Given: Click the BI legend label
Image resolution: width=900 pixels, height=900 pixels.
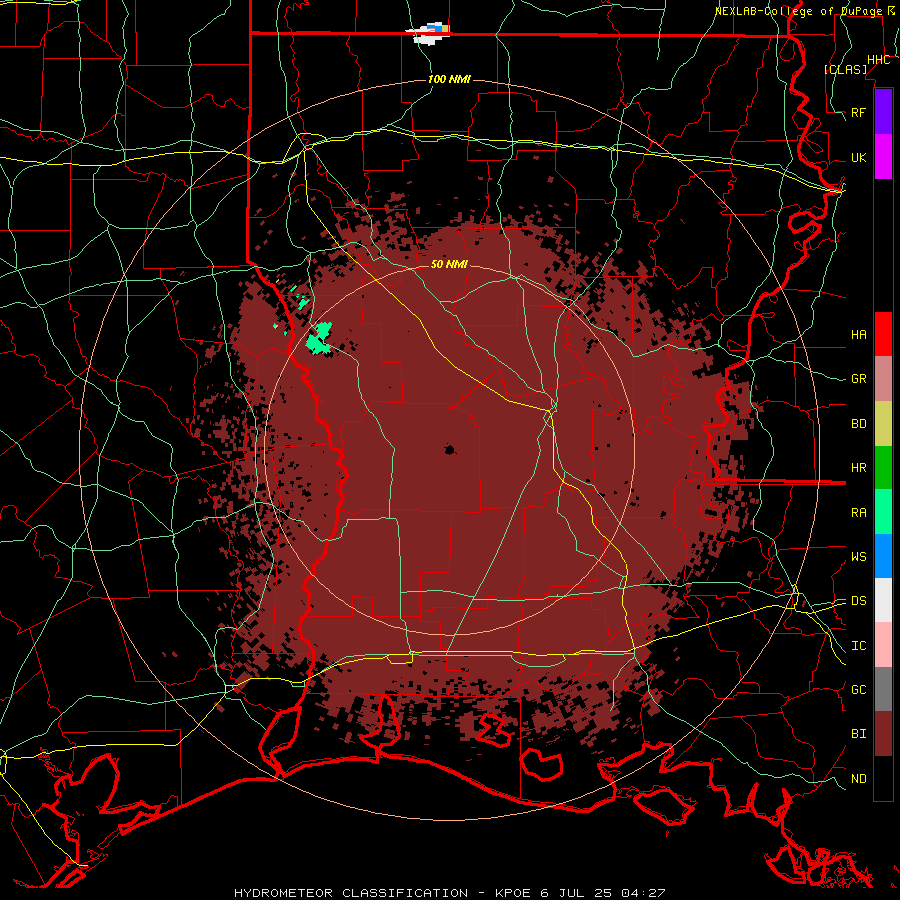Looking at the screenshot, I should point(858,734).
